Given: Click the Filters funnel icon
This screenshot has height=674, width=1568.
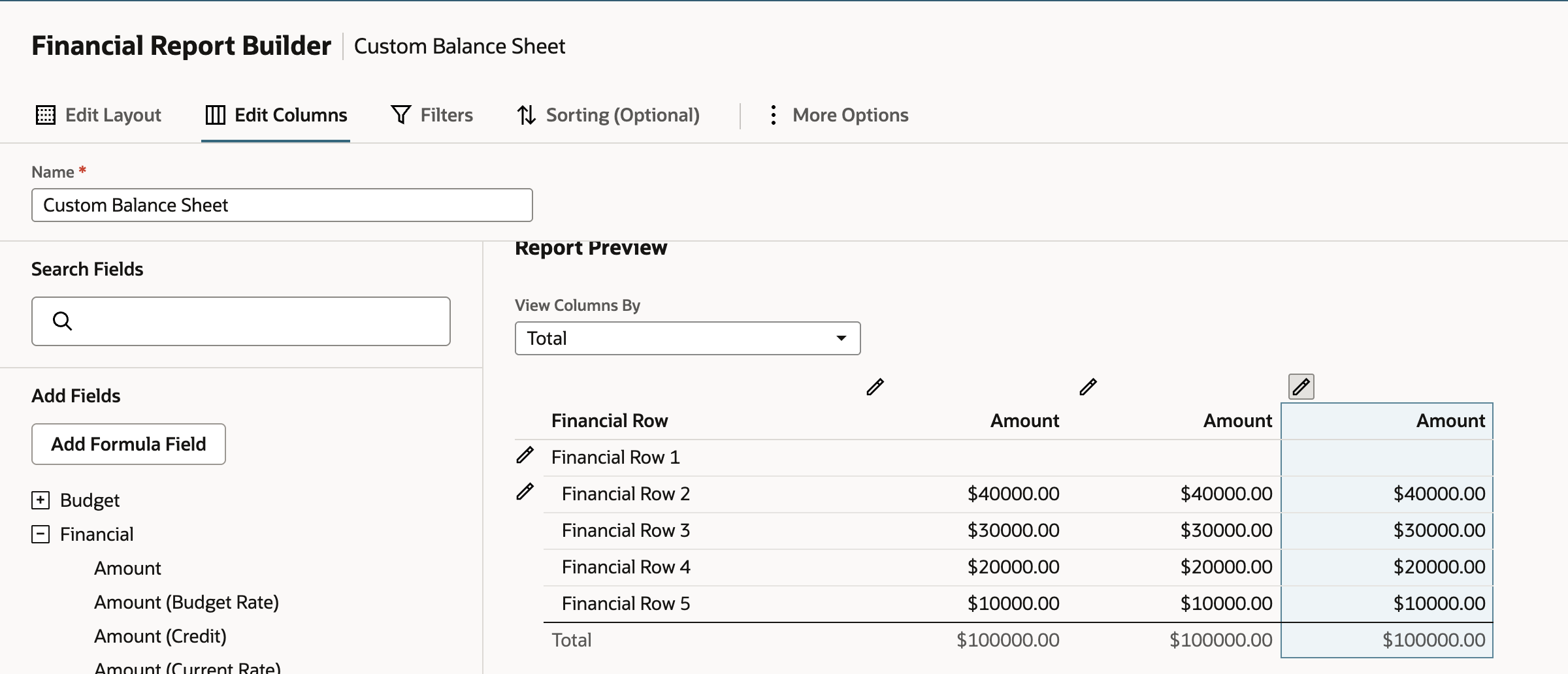Looking at the screenshot, I should coord(400,114).
